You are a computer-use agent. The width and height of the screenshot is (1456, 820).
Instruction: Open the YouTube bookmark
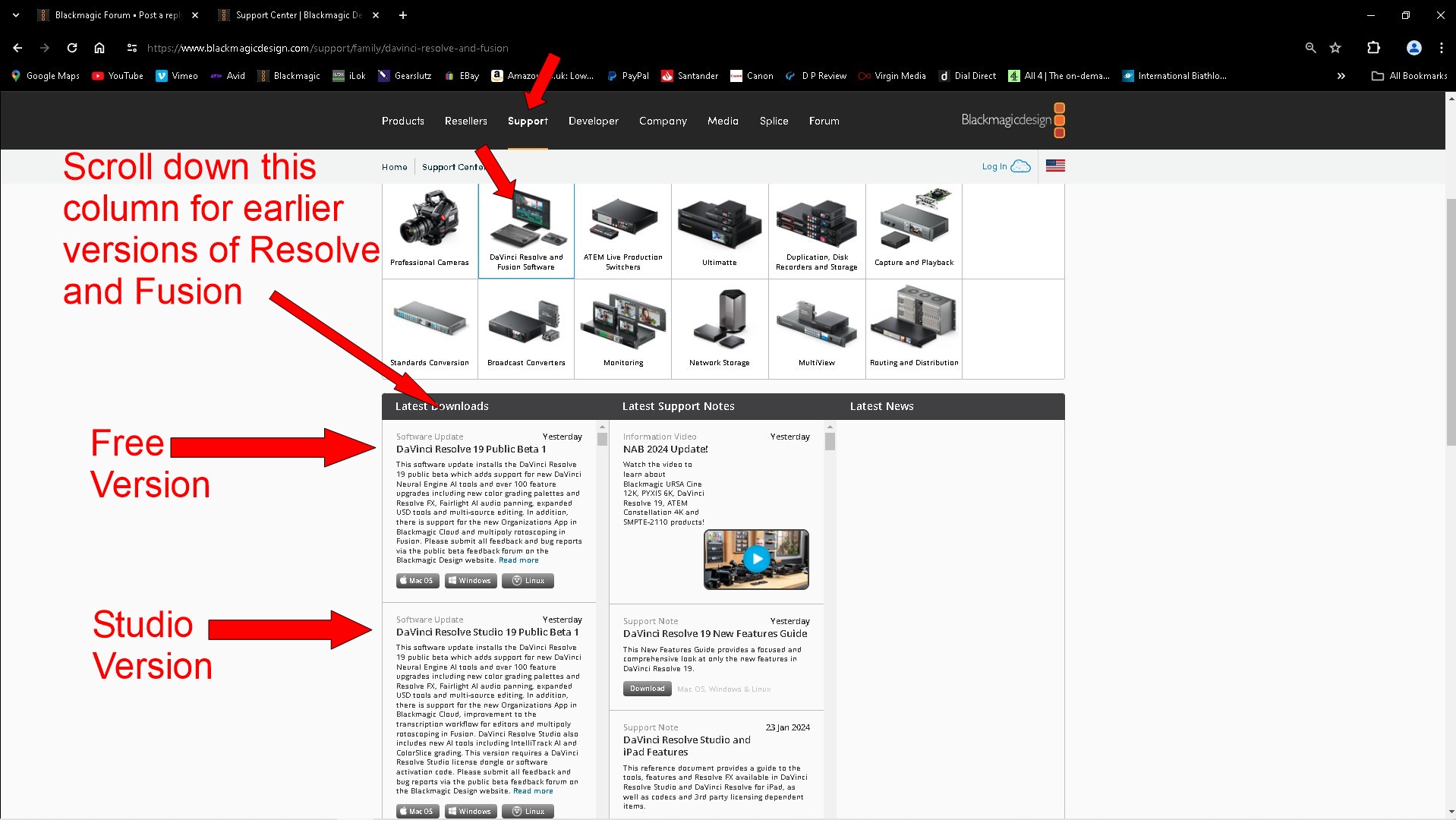(118, 76)
